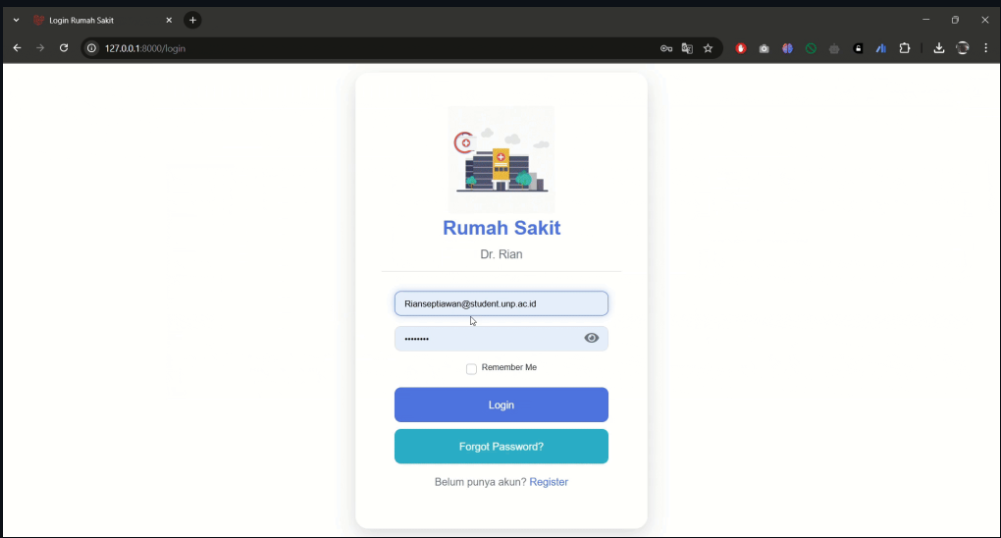
Task: Open the browser profile avatar
Action: coord(963,48)
